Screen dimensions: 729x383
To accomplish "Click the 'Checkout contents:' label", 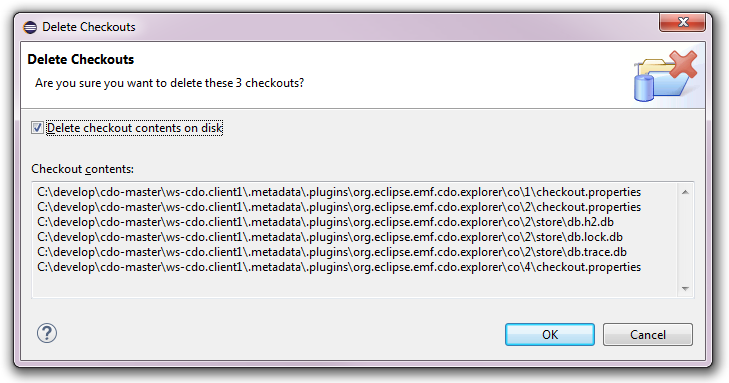I will tap(82, 169).
